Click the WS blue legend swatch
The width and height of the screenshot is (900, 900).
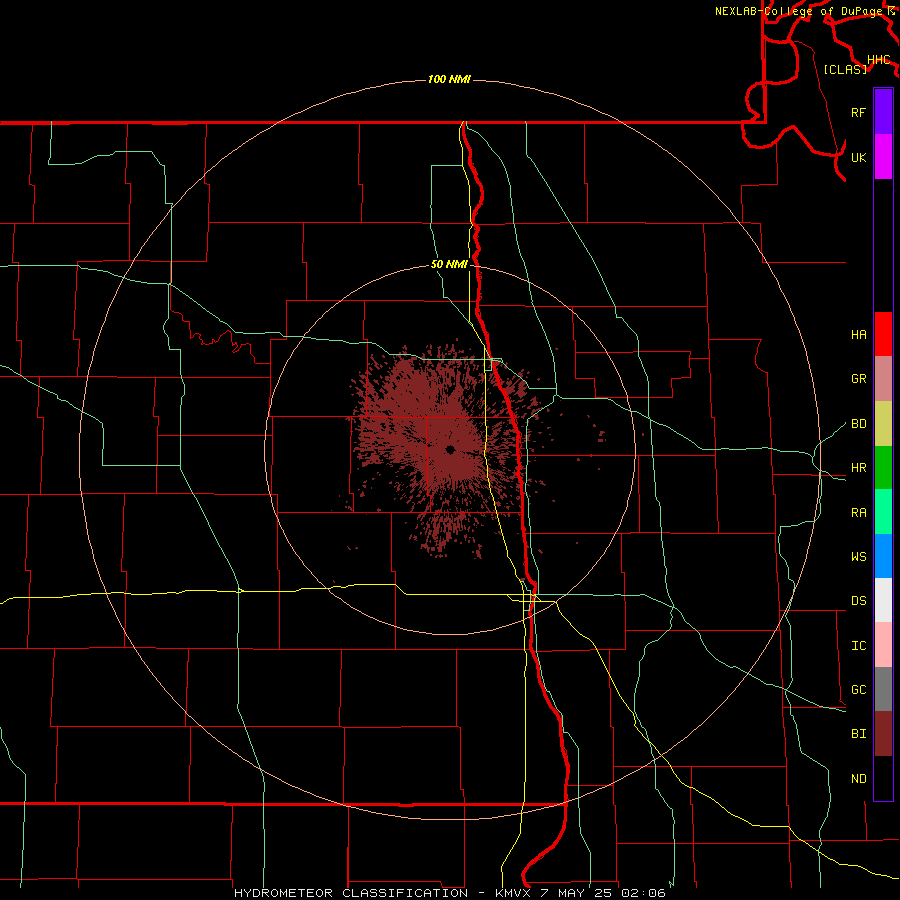[x=883, y=556]
